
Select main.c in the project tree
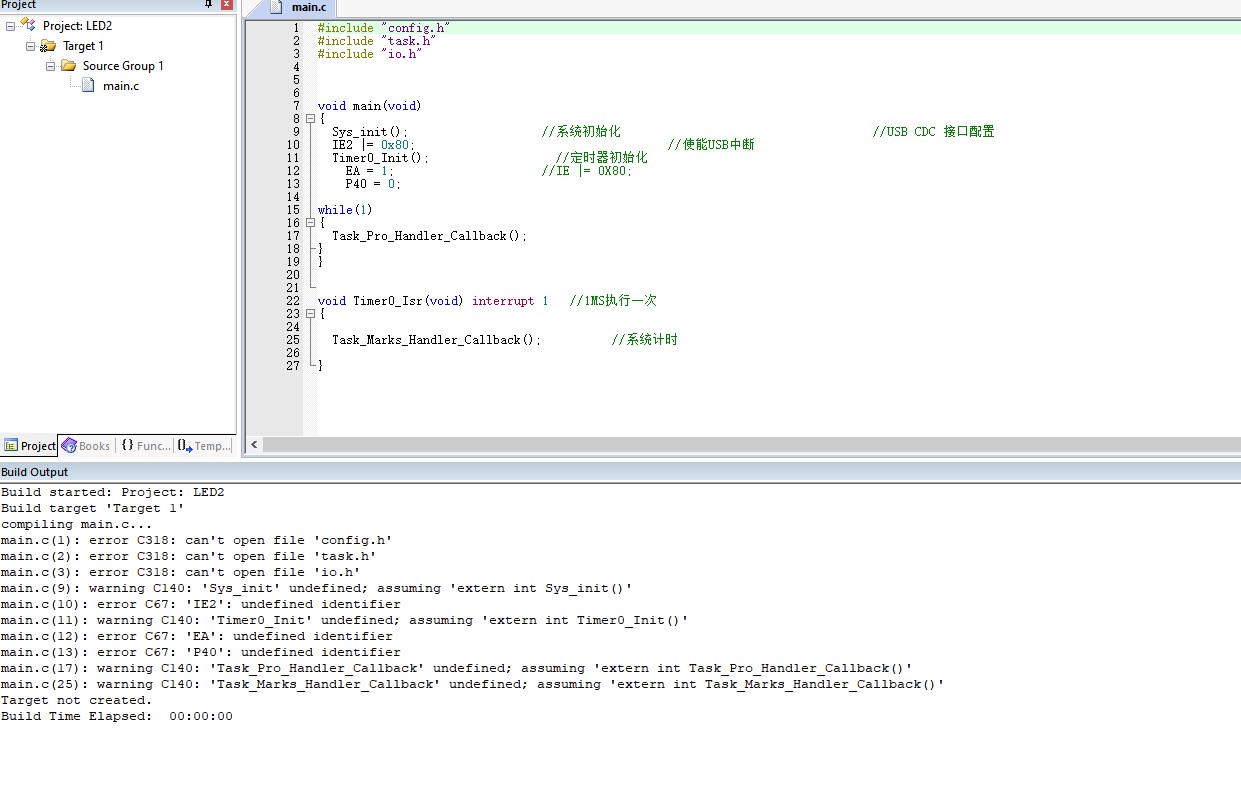121,86
